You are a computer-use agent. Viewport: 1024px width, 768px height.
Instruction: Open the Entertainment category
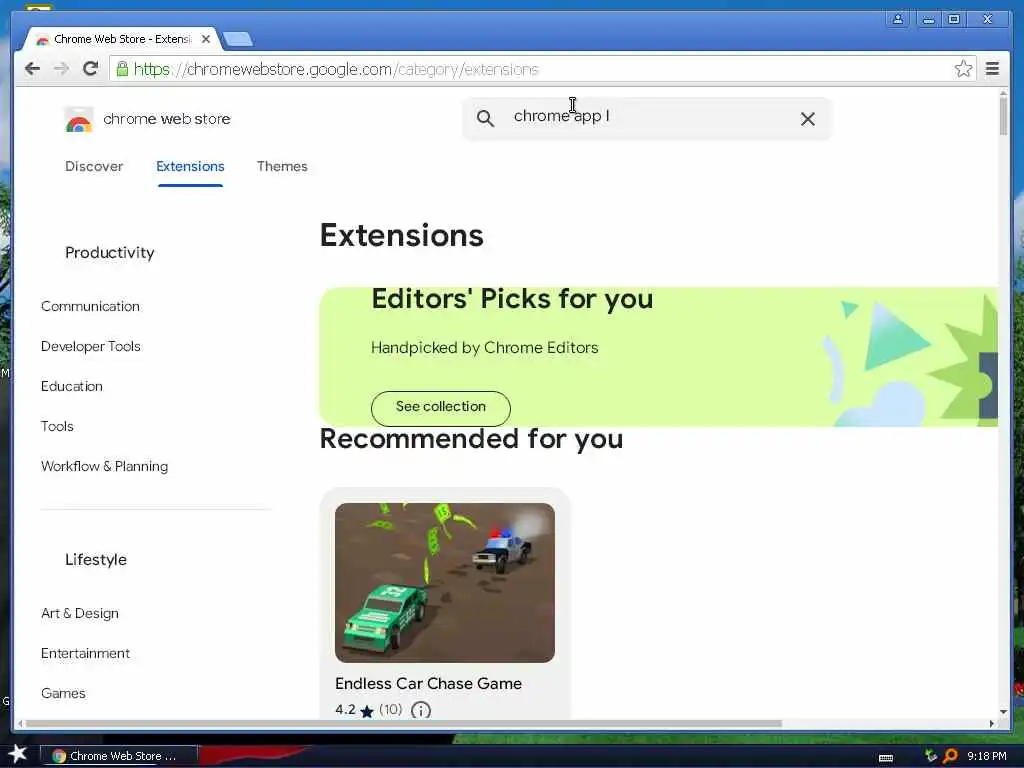(86, 653)
